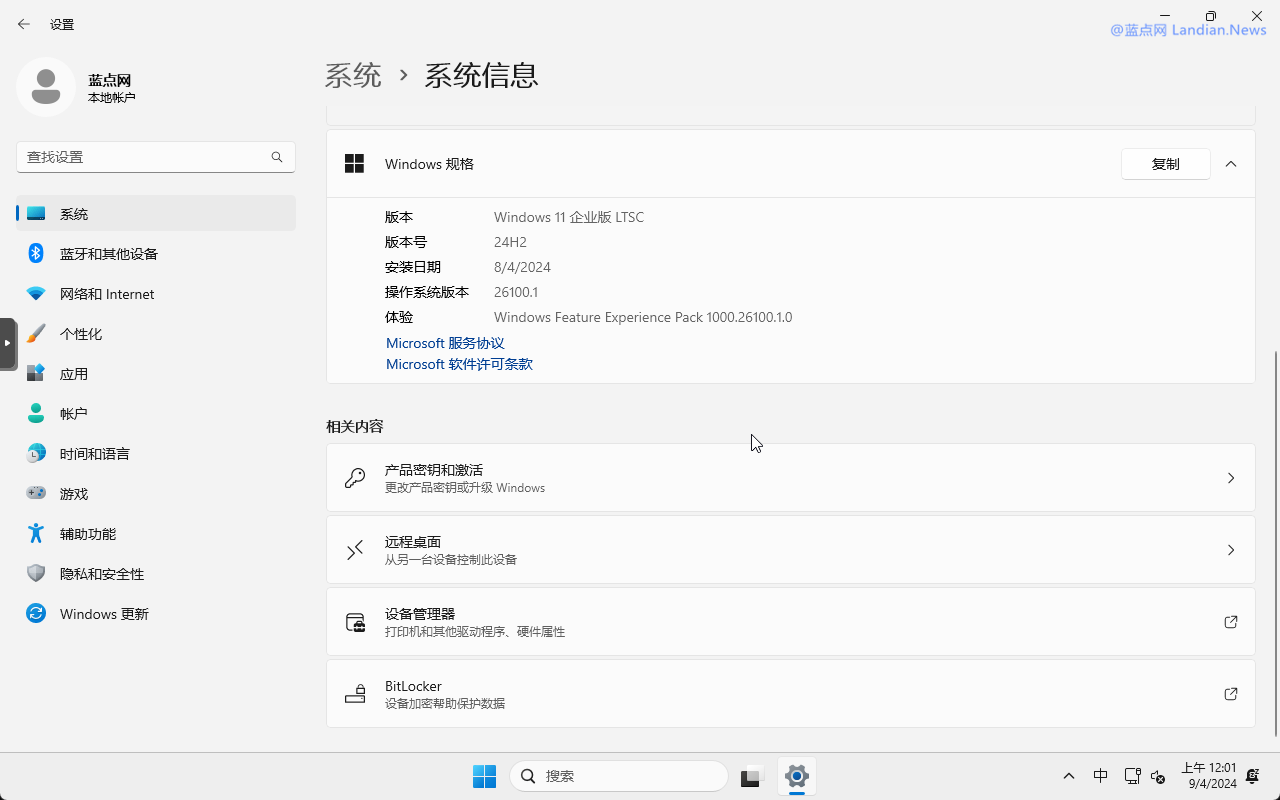
Task: Select 蓝牙和其他设备 in the sidebar
Action: click(x=156, y=254)
